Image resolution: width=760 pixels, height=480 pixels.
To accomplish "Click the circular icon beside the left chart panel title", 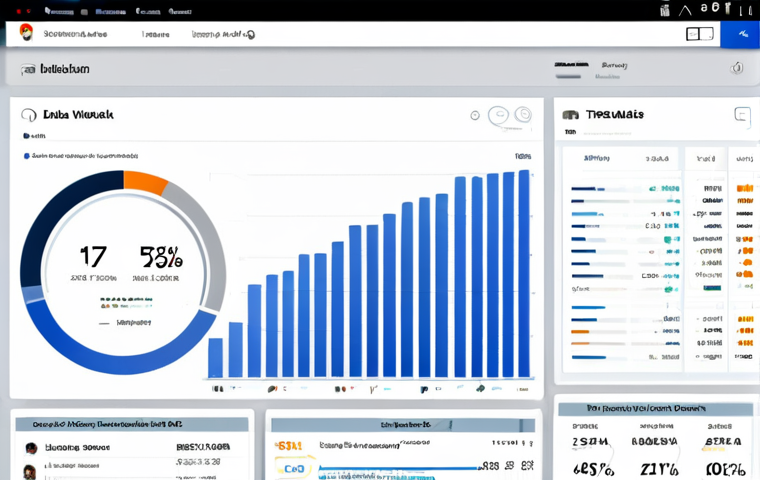I will click(29, 116).
